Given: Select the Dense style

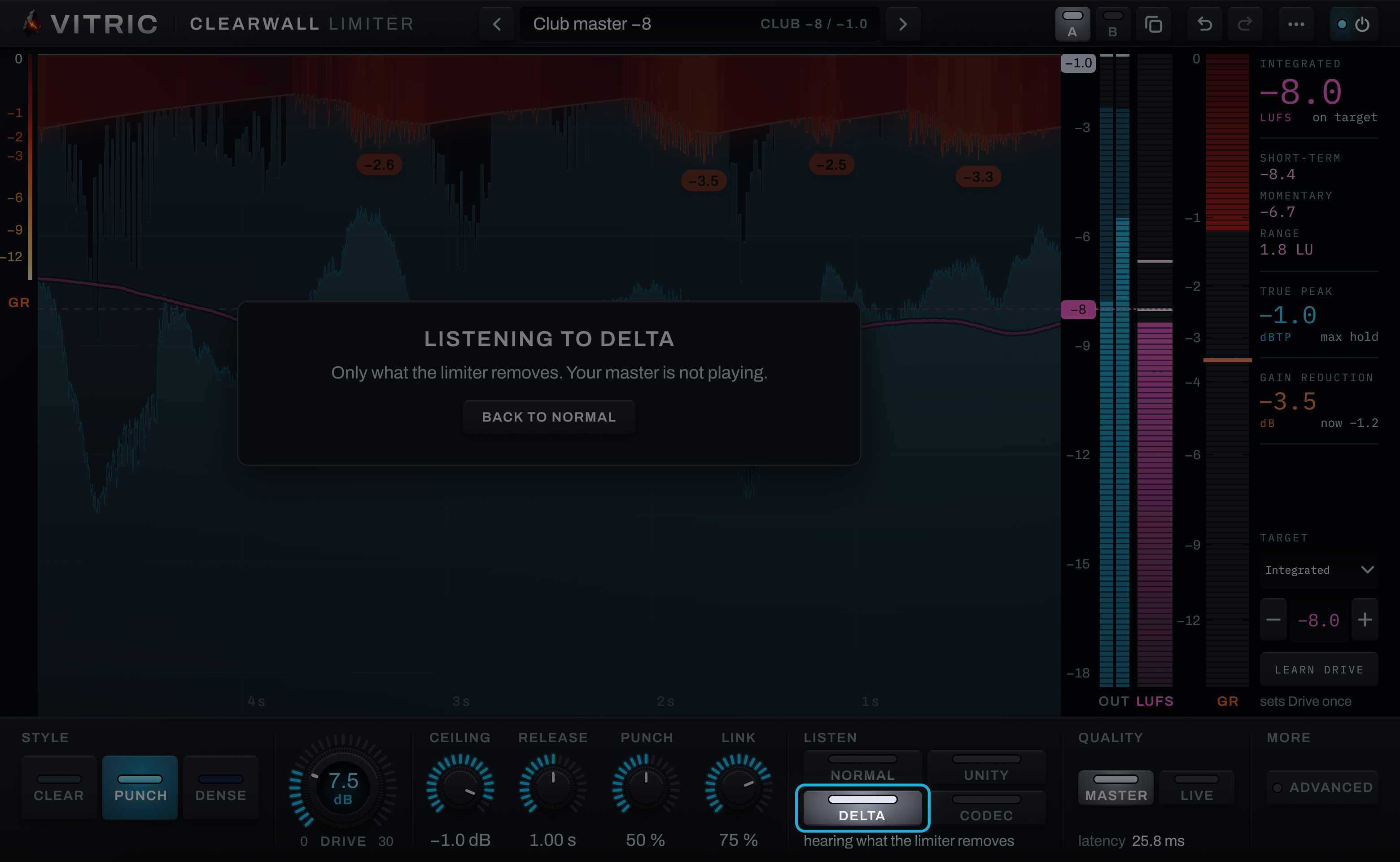Looking at the screenshot, I should [221, 787].
